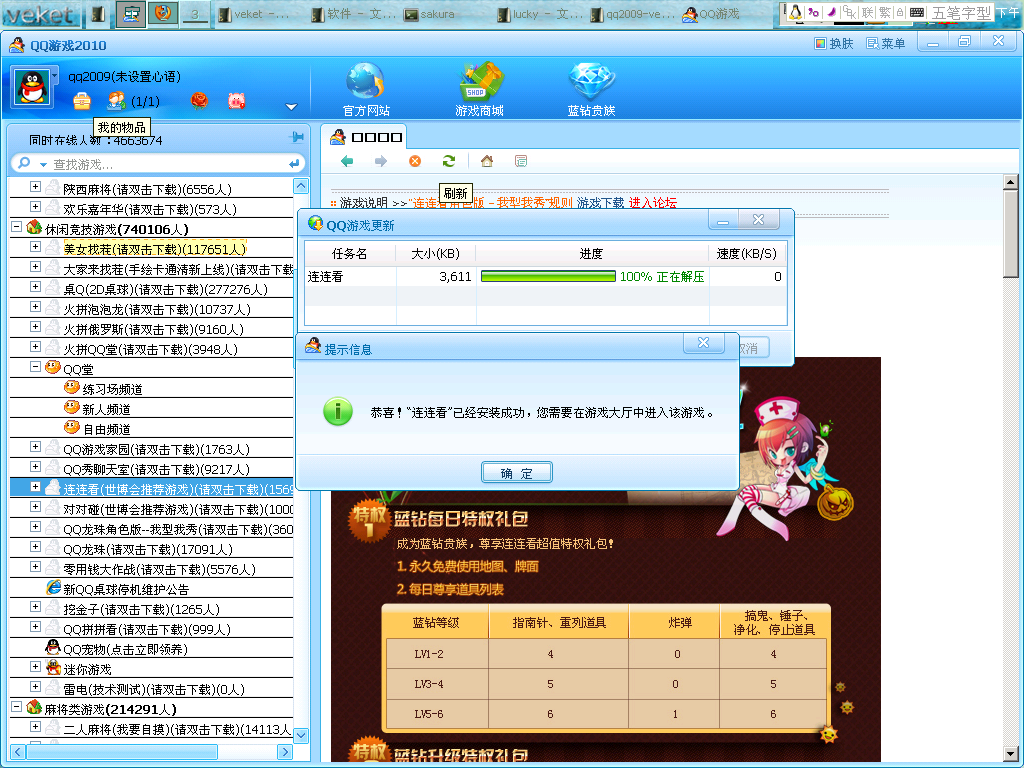Click the page vertical scrollbar thumb
This screenshot has height=768, width=1024.
[1010, 233]
